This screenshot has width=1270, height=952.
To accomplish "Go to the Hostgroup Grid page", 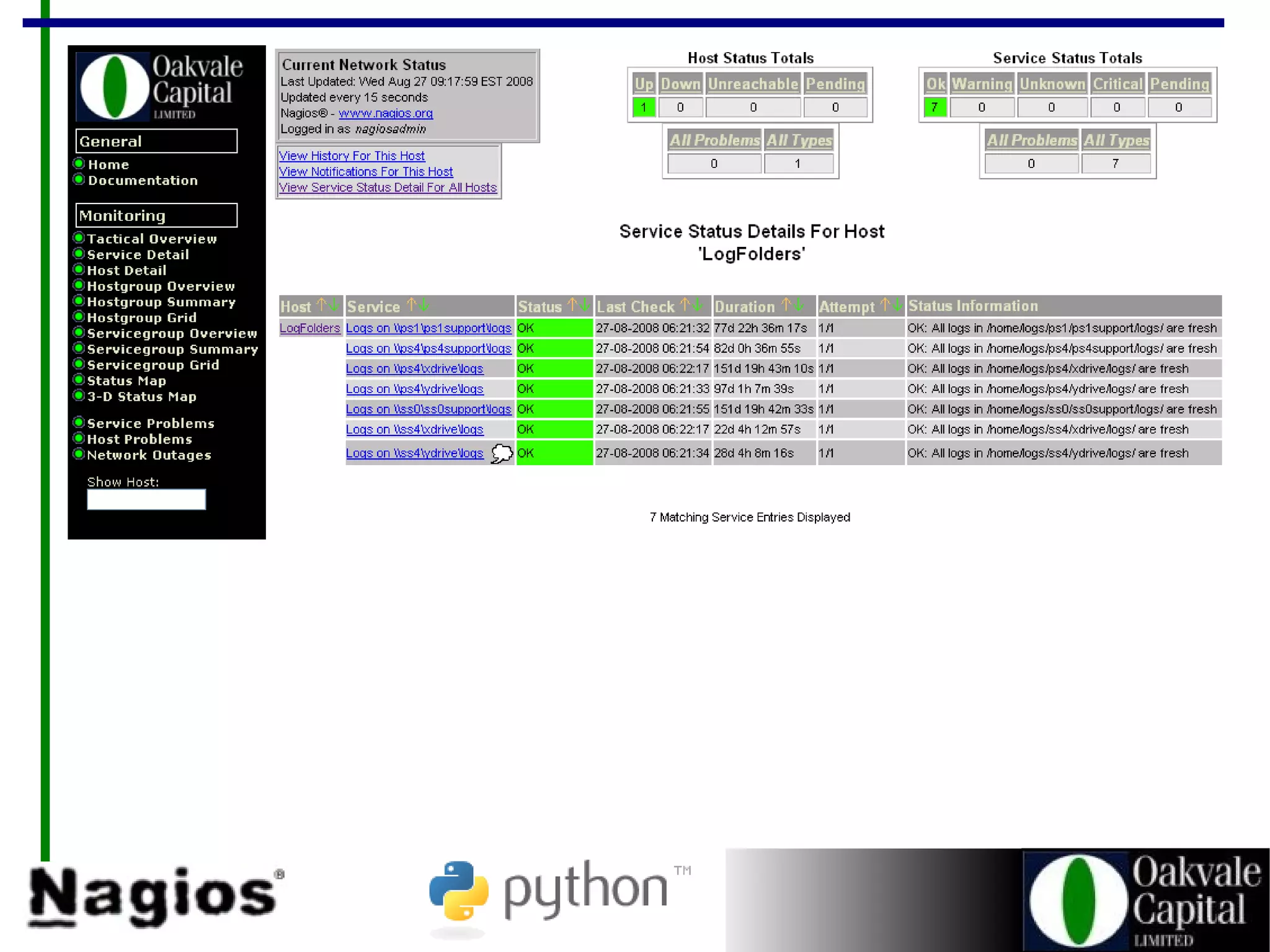I will click(x=141, y=318).
